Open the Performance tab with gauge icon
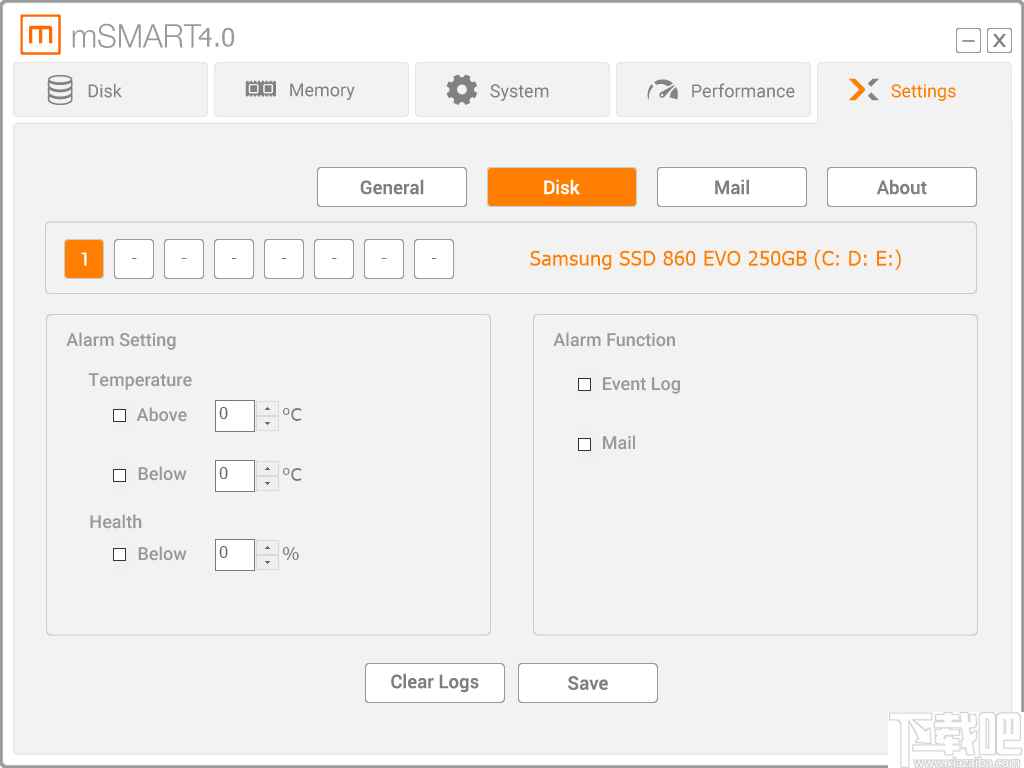This screenshot has width=1024, height=768. click(713, 90)
